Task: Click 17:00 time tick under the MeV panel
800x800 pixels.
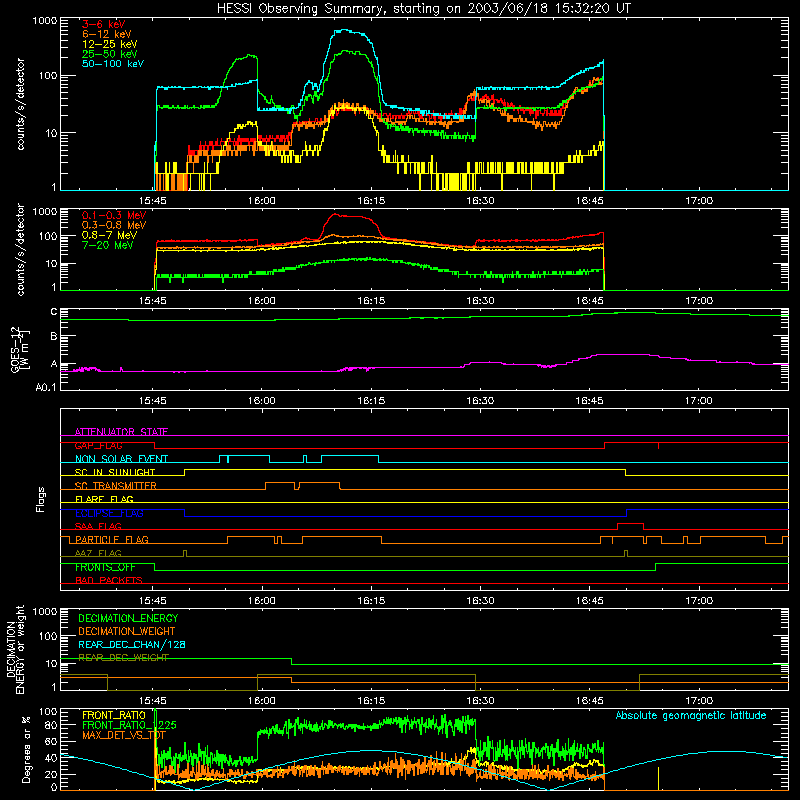Action: point(698,301)
